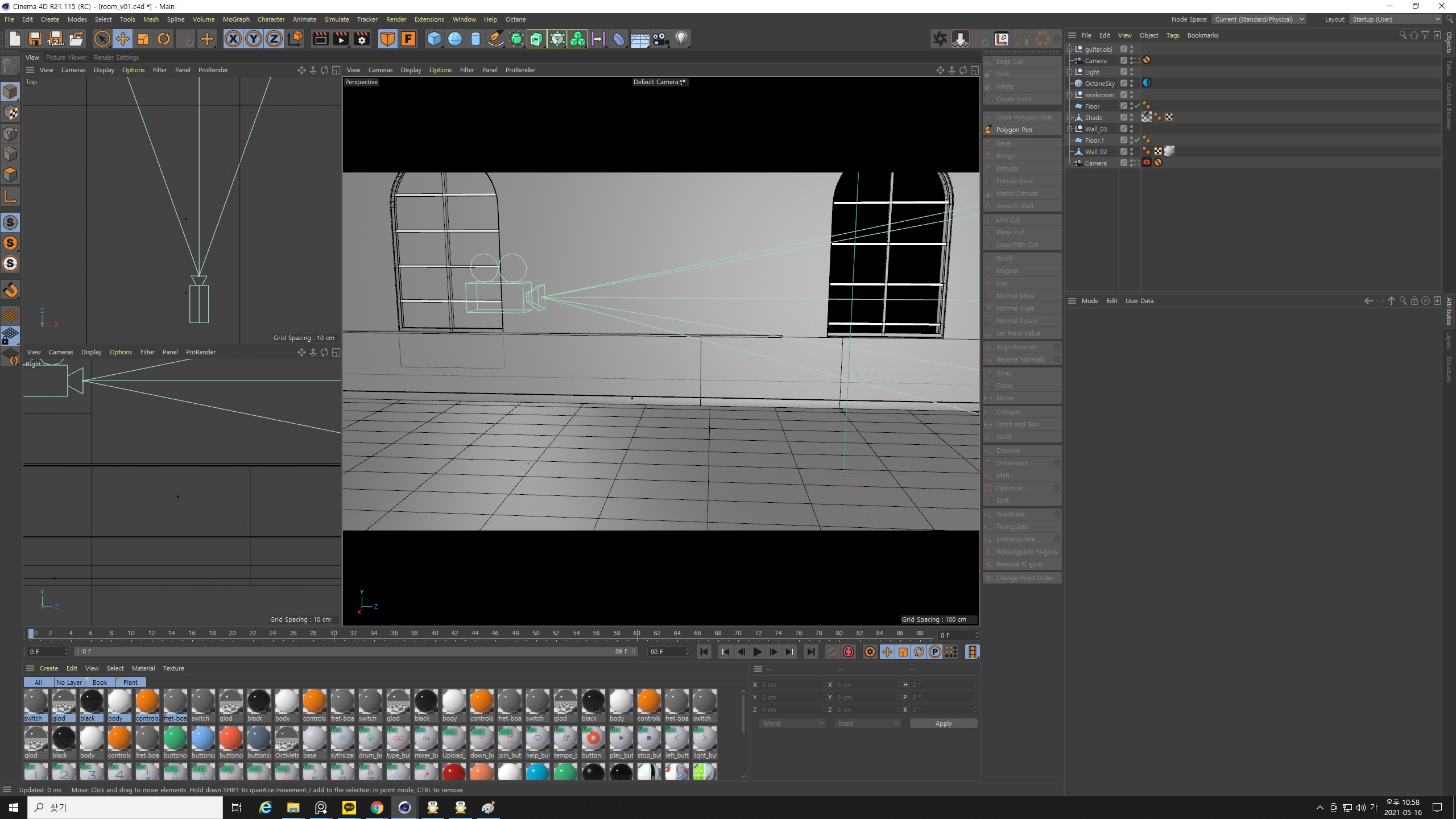Screen dimensions: 1456x819
Task: Select the OctaneSky environment tag
Action: [1147, 83]
